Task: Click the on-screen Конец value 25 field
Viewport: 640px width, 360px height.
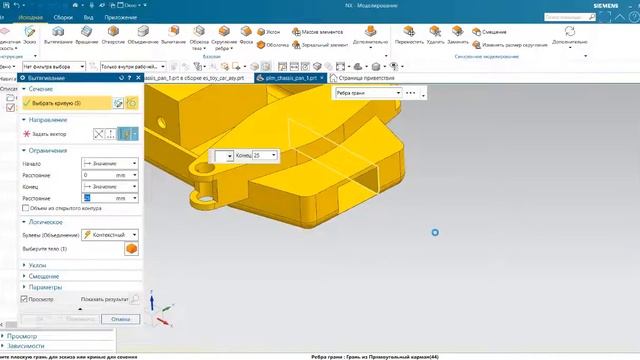Action: click(261, 156)
